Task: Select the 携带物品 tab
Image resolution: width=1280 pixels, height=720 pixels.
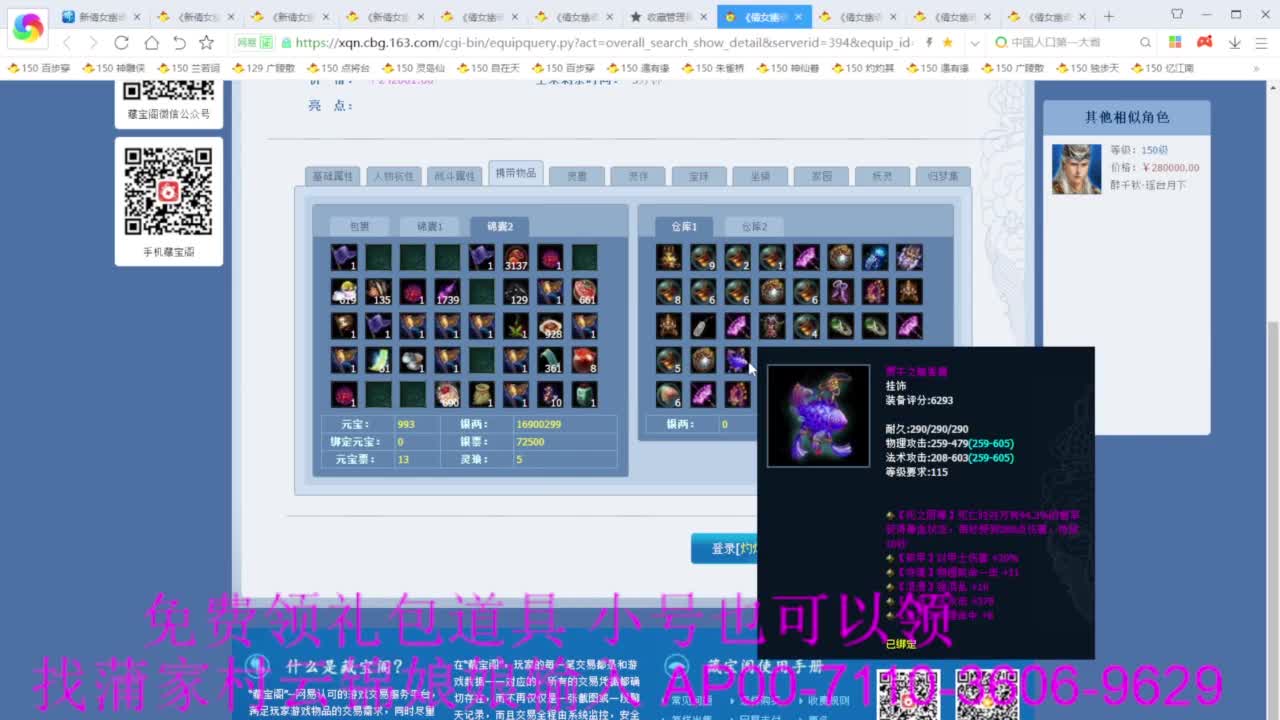Action: [516, 173]
